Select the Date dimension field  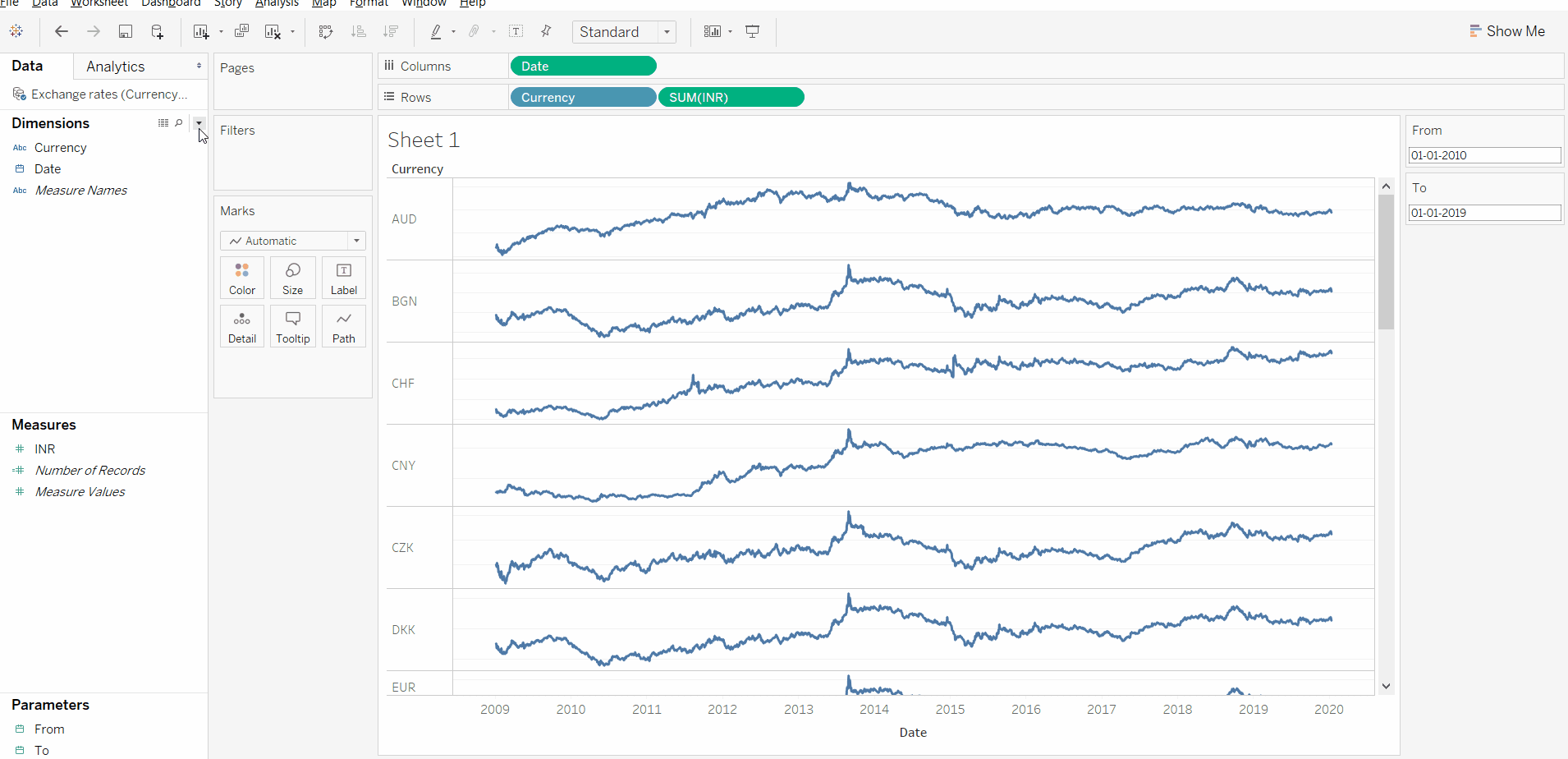pyautogui.click(x=48, y=169)
